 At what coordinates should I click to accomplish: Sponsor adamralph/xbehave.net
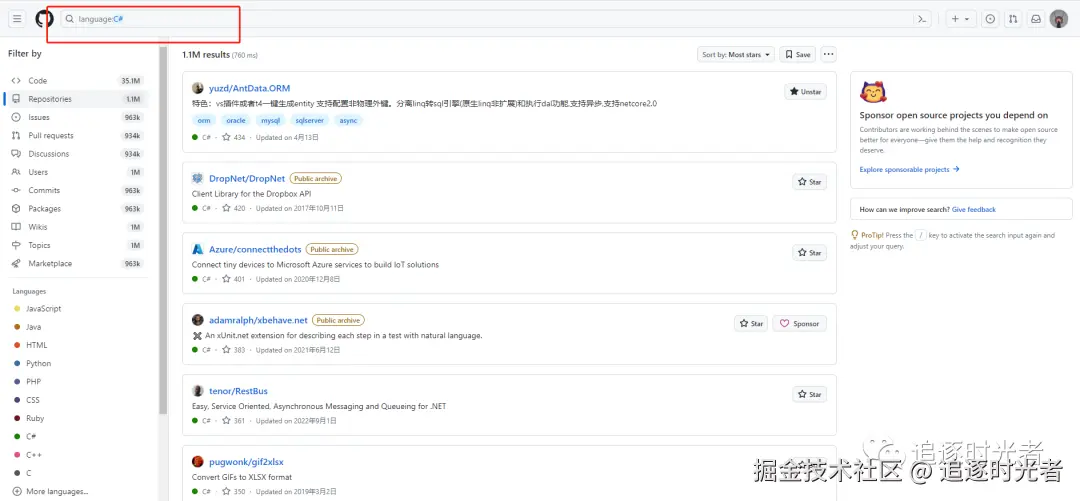tap(800, 324)
